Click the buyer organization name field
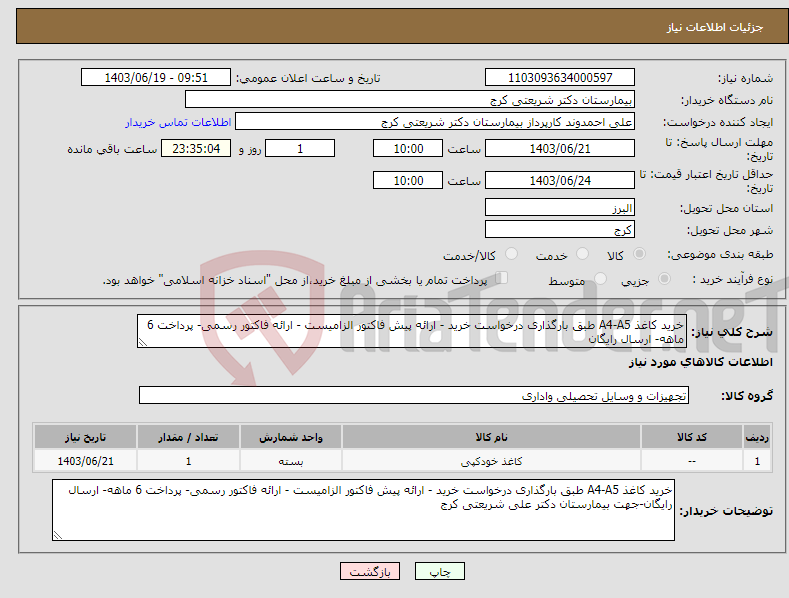Image resolution: width=789 pixels, height=598 pixels. pos(410,100)
